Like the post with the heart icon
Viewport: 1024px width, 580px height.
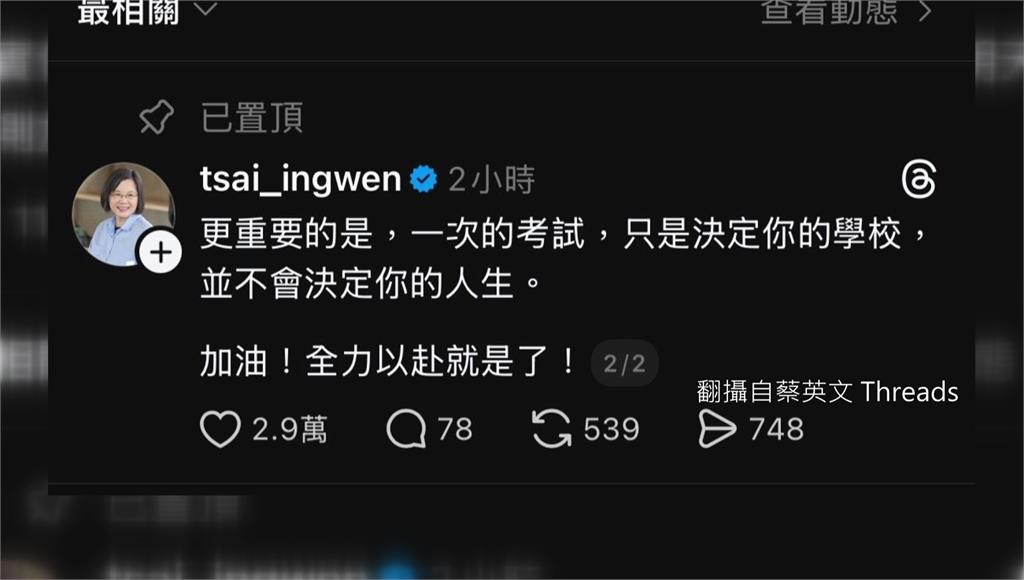(220, 429)
